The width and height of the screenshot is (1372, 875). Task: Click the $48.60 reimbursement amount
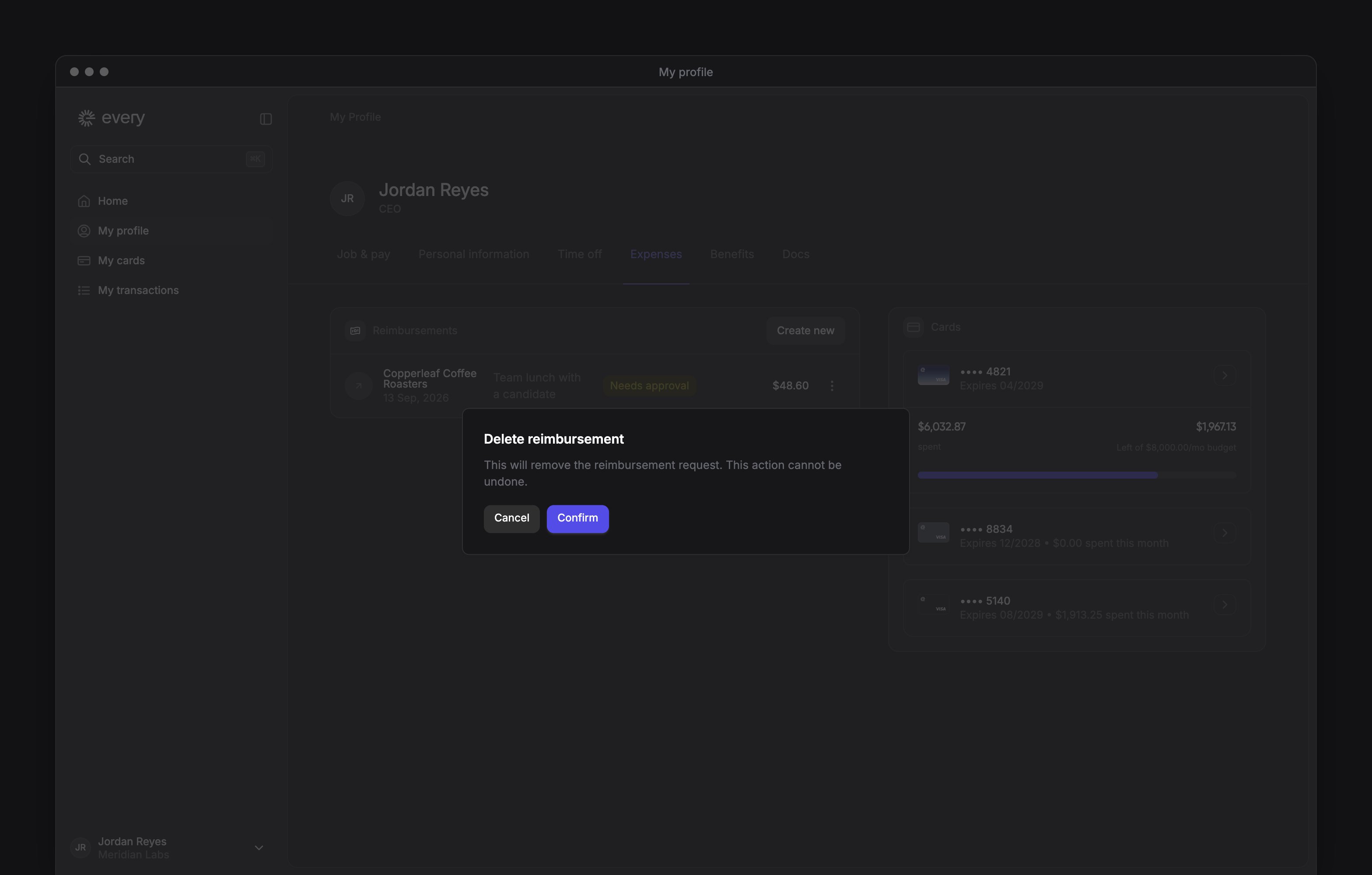coord(790,386)
